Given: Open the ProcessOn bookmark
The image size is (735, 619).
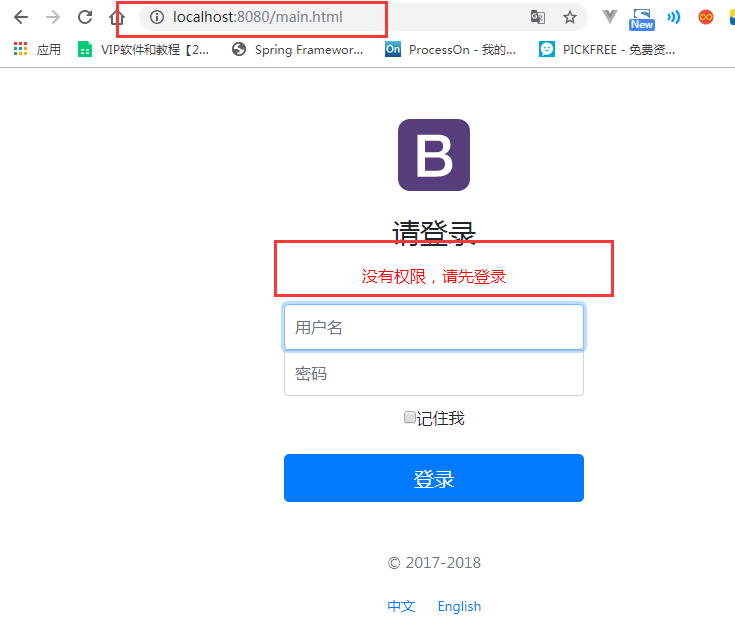Looking at the screenshot, I should pyautogui.click(x=450, y=49).
